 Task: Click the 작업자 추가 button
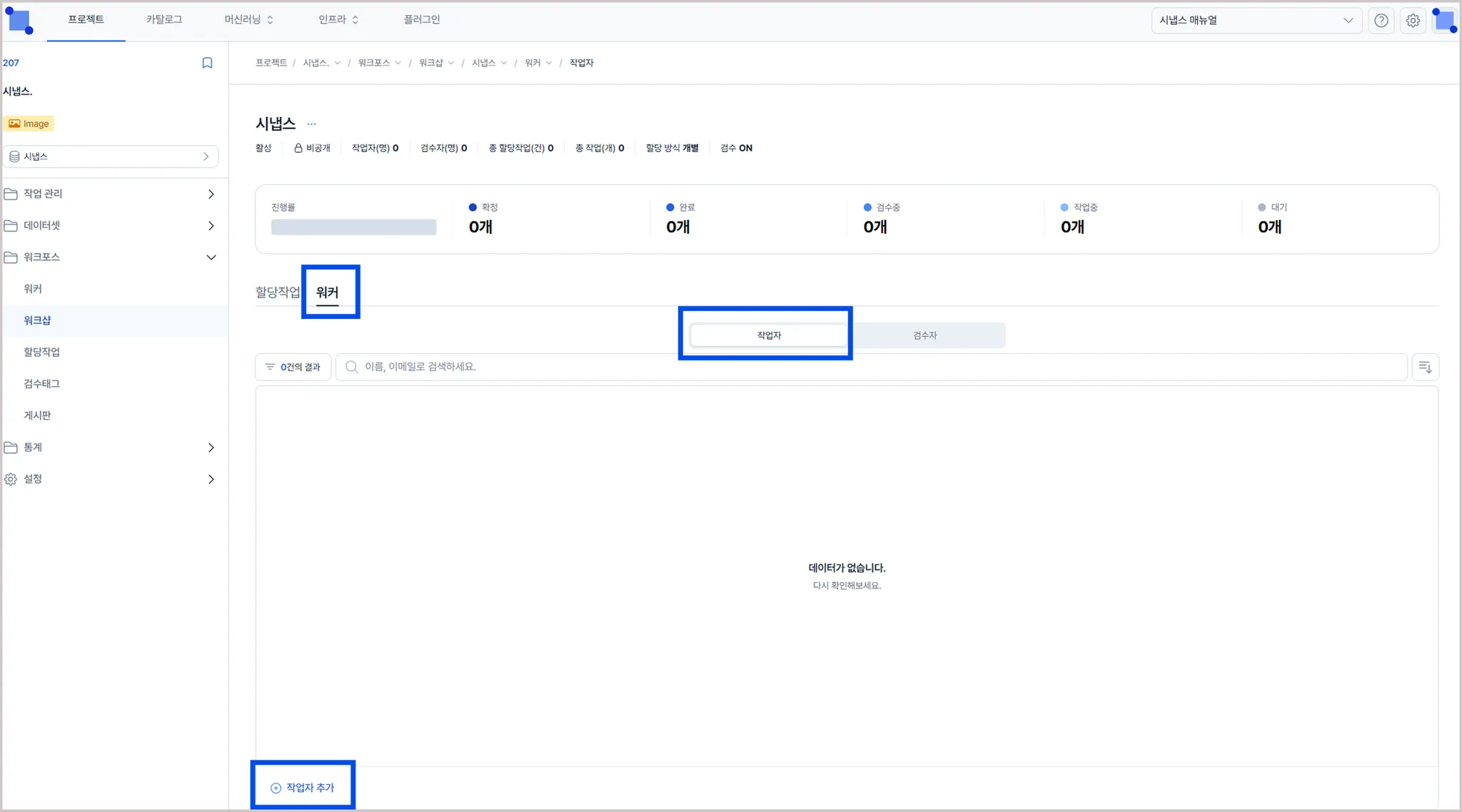pos(303,788)
